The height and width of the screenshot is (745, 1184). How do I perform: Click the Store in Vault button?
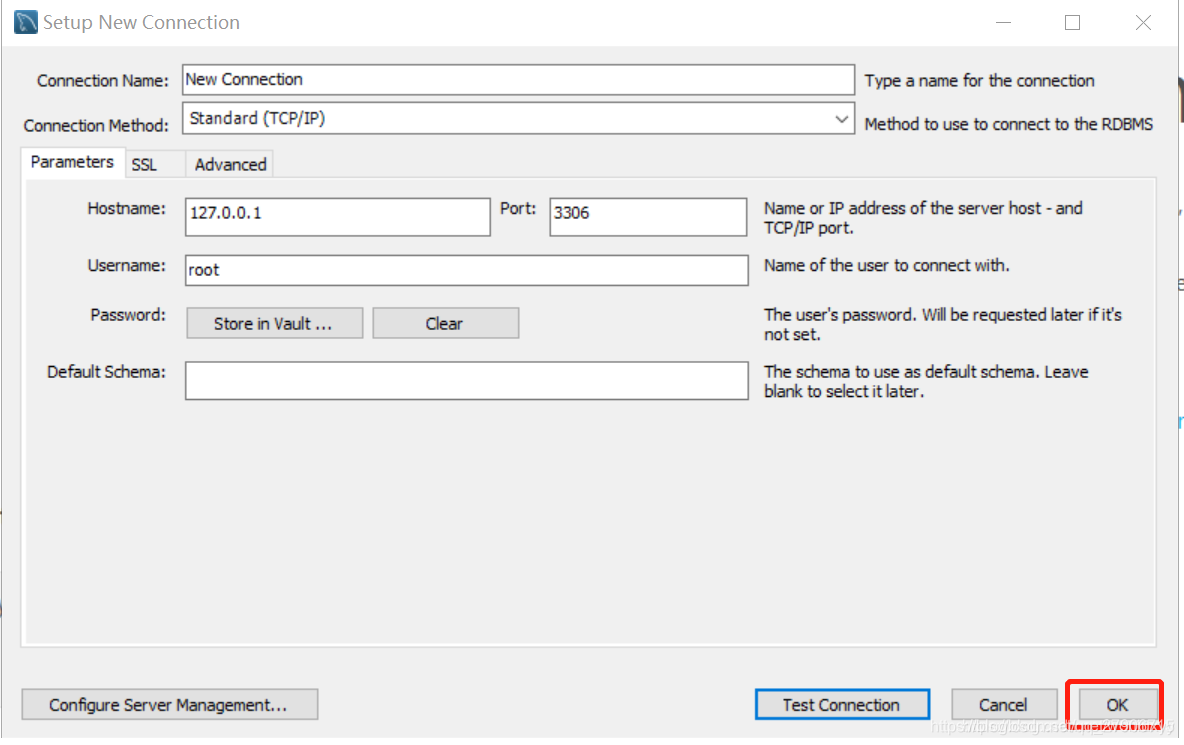[274, 323]
